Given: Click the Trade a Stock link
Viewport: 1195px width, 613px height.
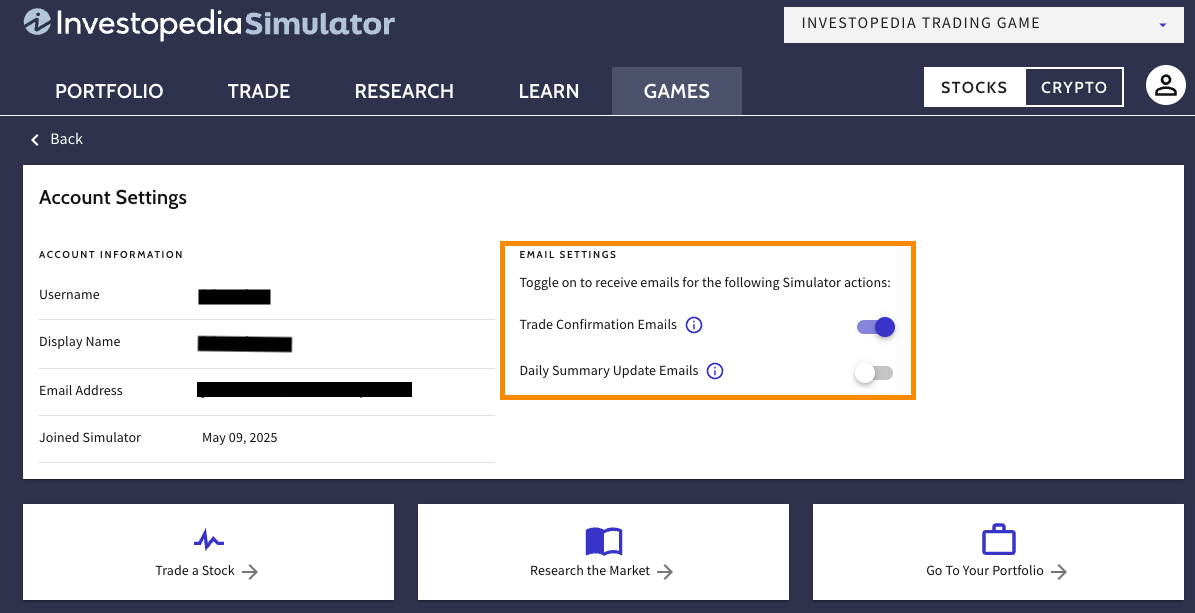Looking at the screenshot, I should [207, 571].
